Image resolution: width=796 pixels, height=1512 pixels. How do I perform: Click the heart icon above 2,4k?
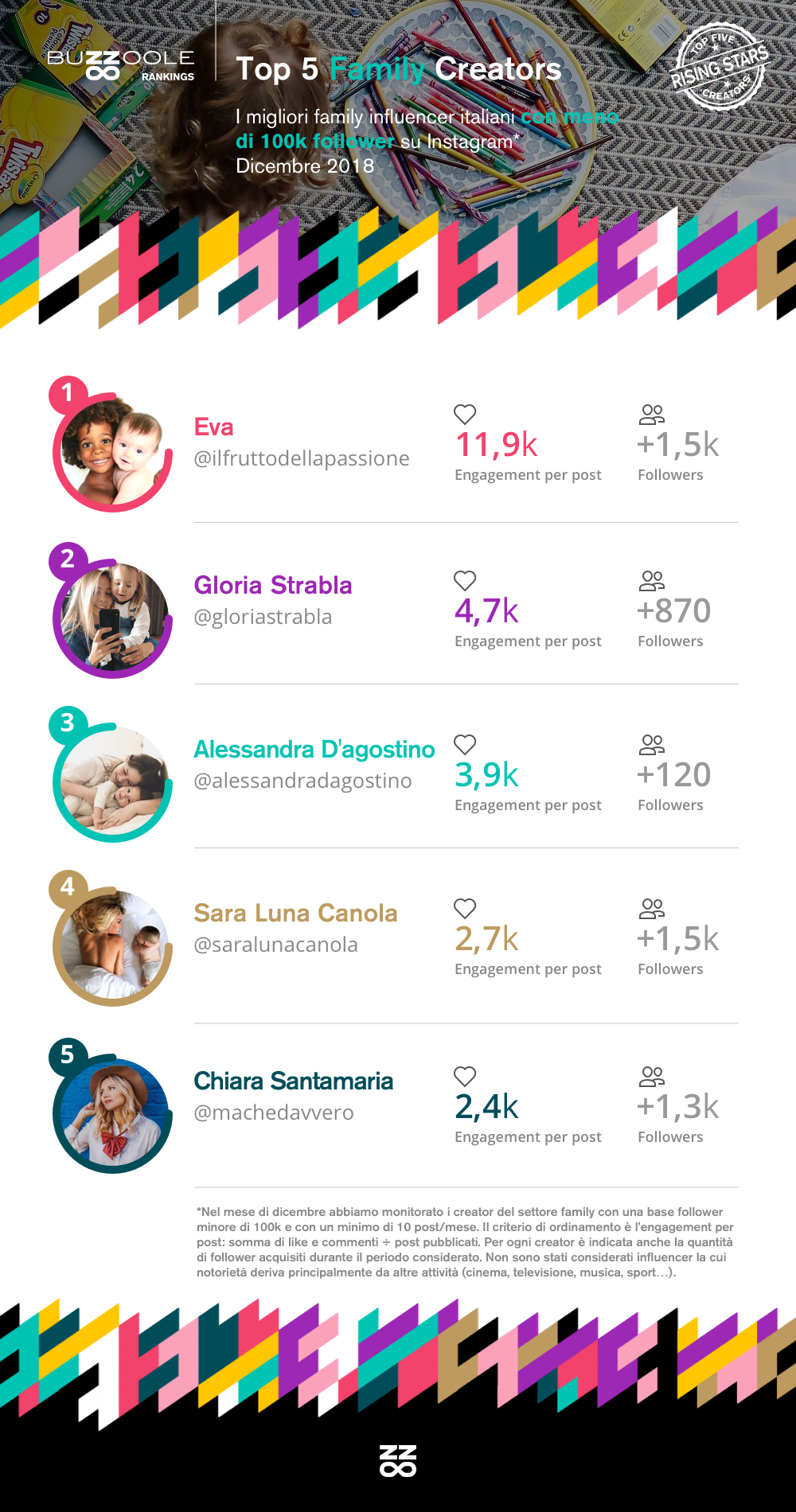coord(465,1076)
